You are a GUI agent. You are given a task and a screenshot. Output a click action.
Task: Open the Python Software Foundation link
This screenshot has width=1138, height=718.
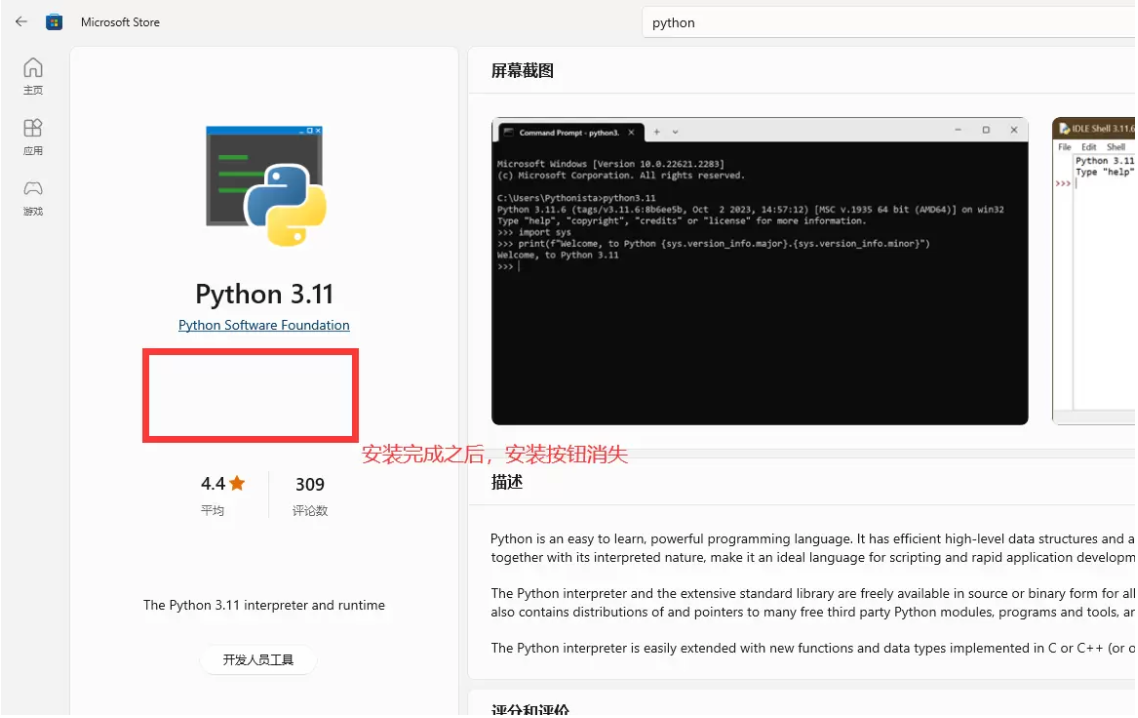(264, 325)
